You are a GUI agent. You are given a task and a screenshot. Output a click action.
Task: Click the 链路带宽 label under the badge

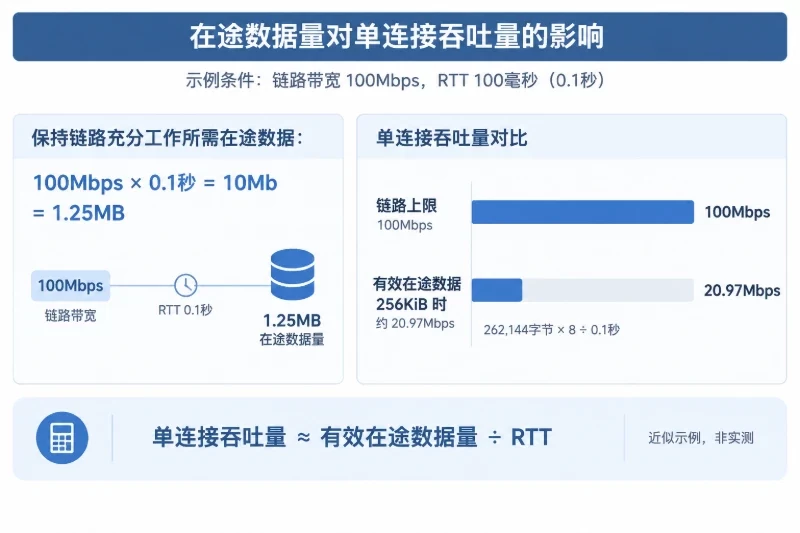pyautogui.click(x=70, y=316)
